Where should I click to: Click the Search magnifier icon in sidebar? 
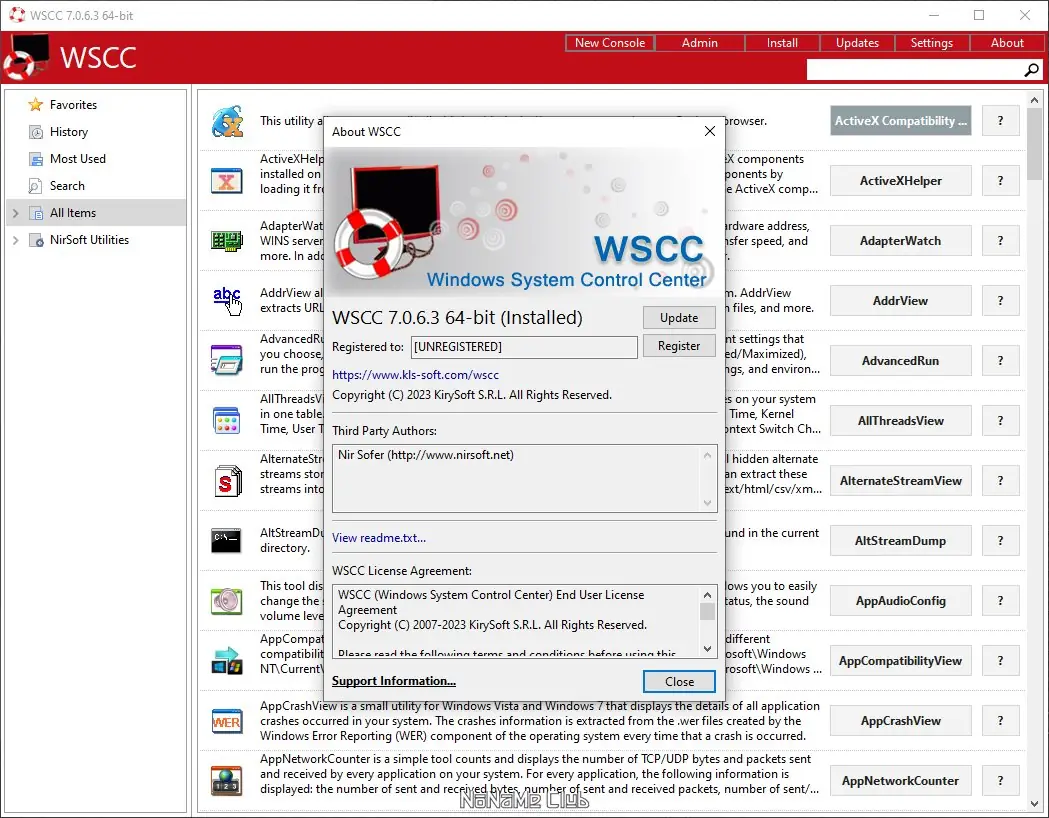(x=35, y=186)
